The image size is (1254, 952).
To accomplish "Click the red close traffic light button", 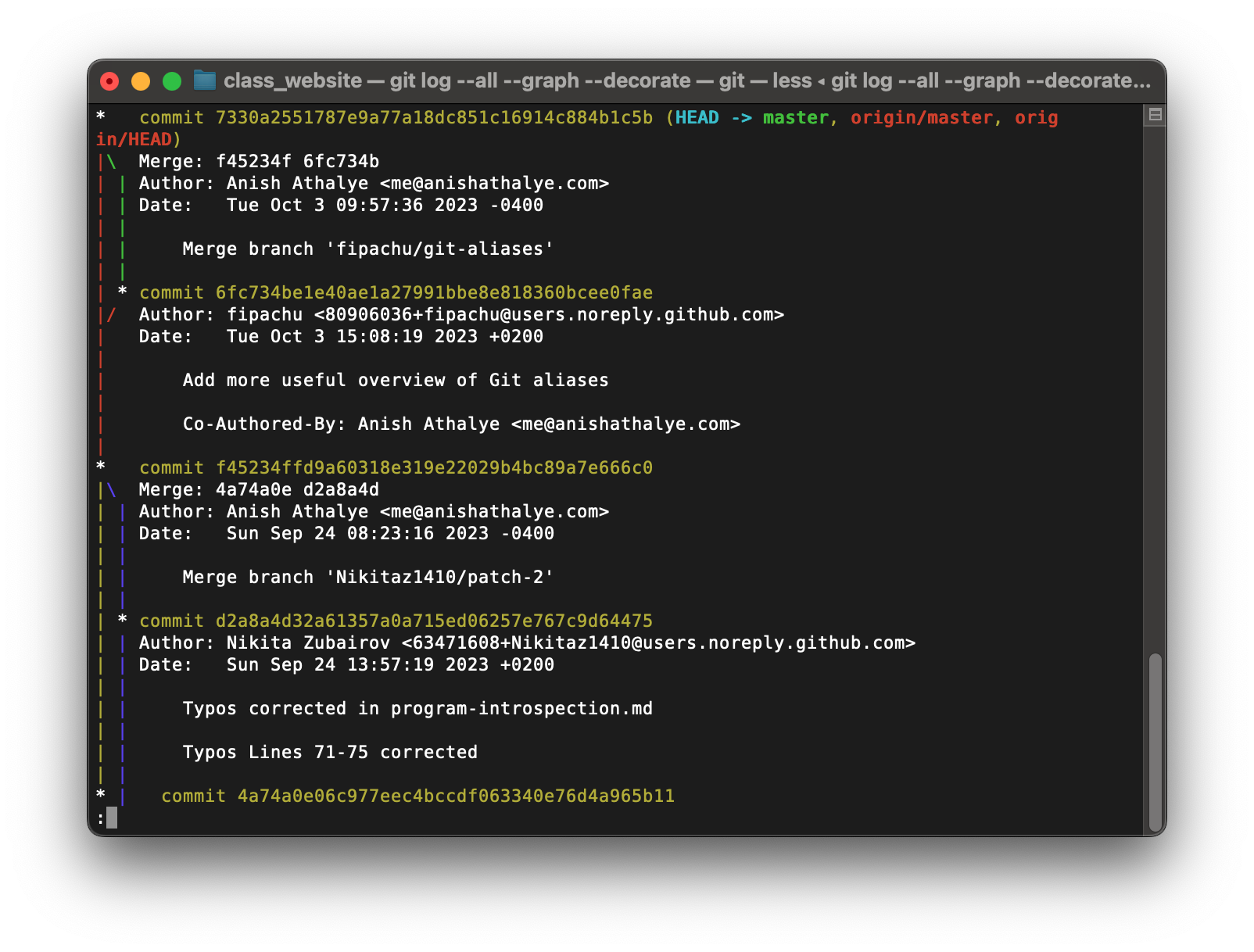I will click(109, 81).
